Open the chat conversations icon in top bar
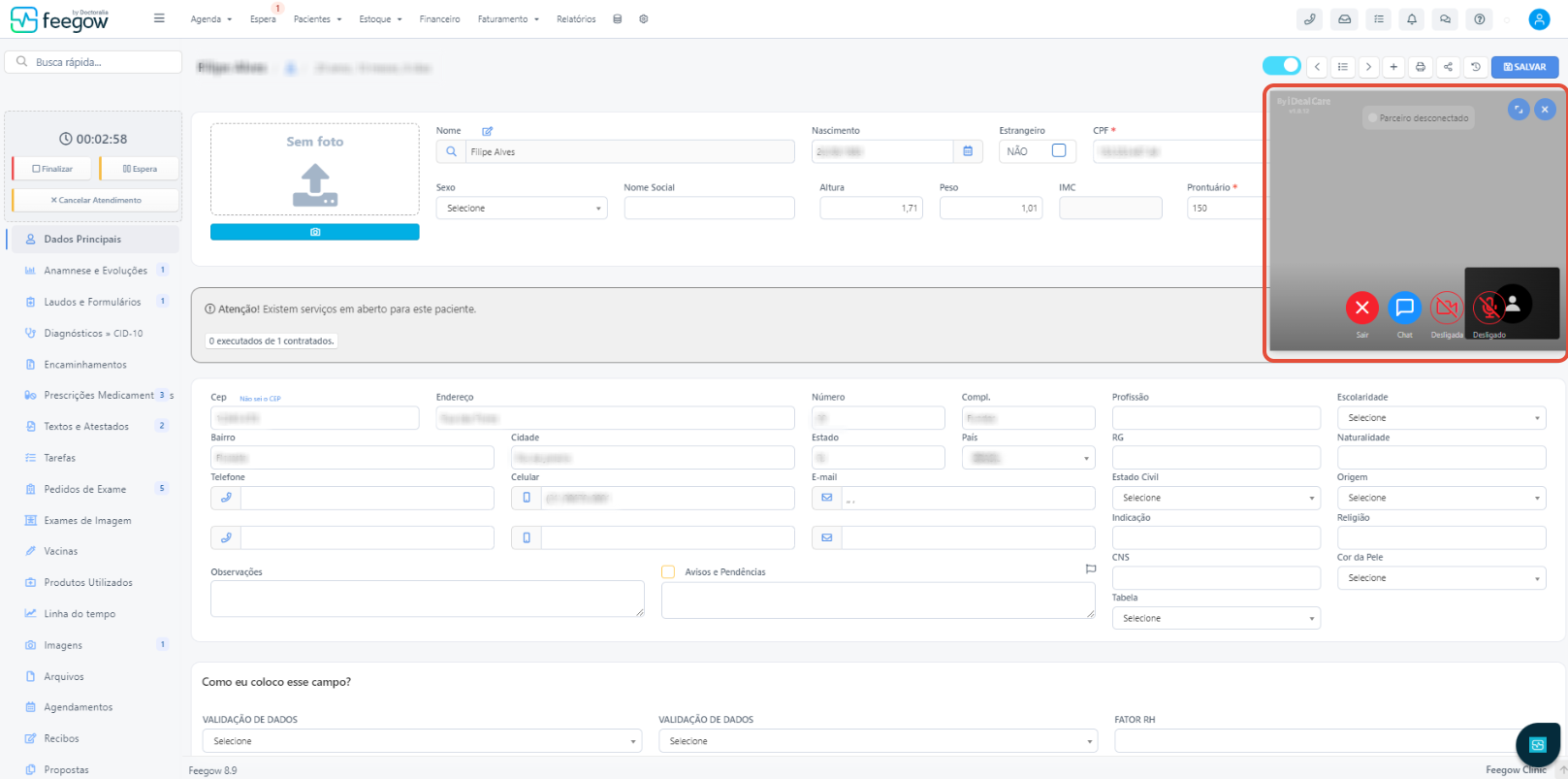This screenshot has height=779, width=1568. click(x=1445, y=18)
